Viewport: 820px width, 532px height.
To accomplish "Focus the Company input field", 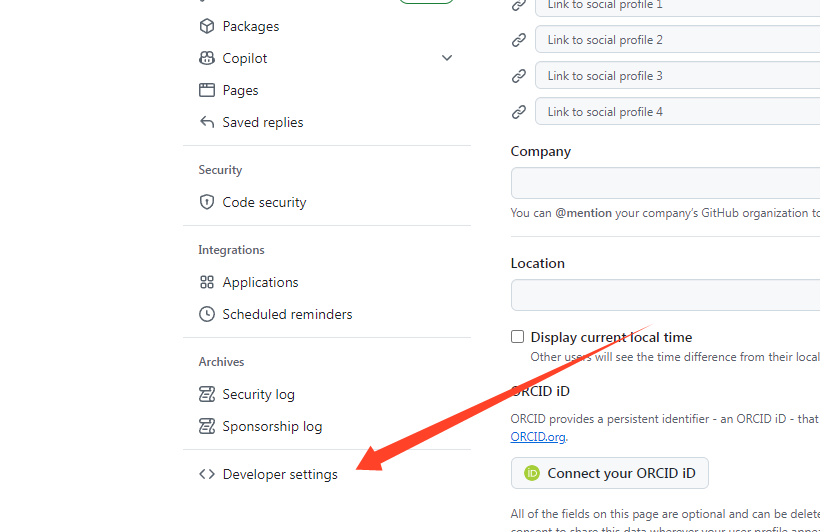I will pos(666,183).
